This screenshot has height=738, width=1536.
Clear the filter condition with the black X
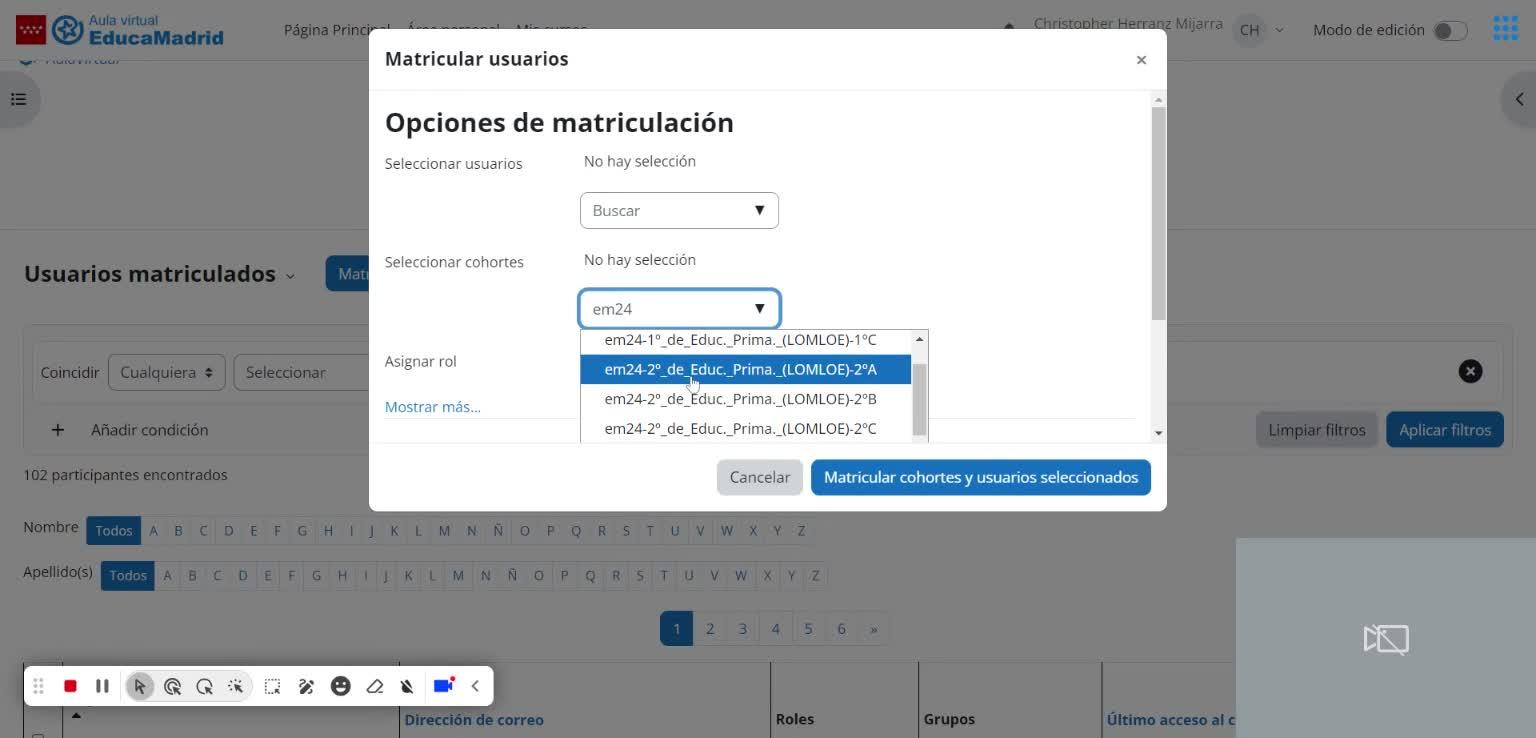1470,371
